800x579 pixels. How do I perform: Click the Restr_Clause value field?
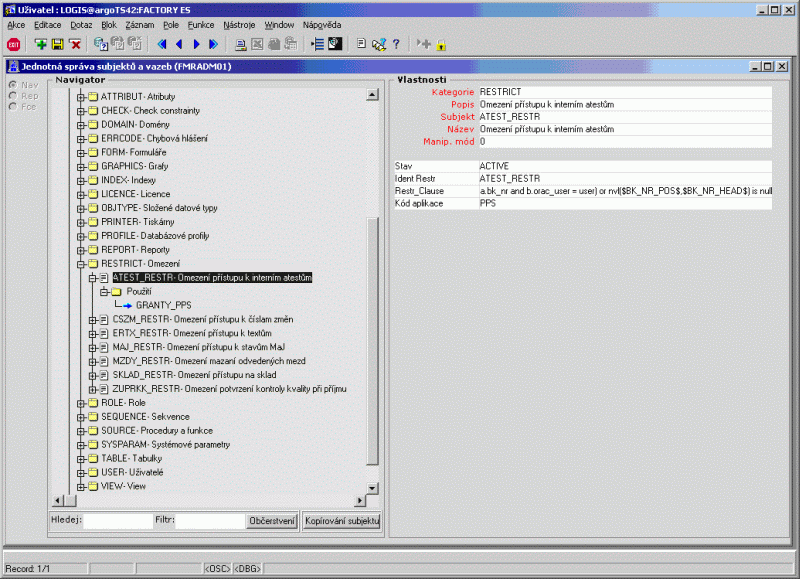point(626,191)
